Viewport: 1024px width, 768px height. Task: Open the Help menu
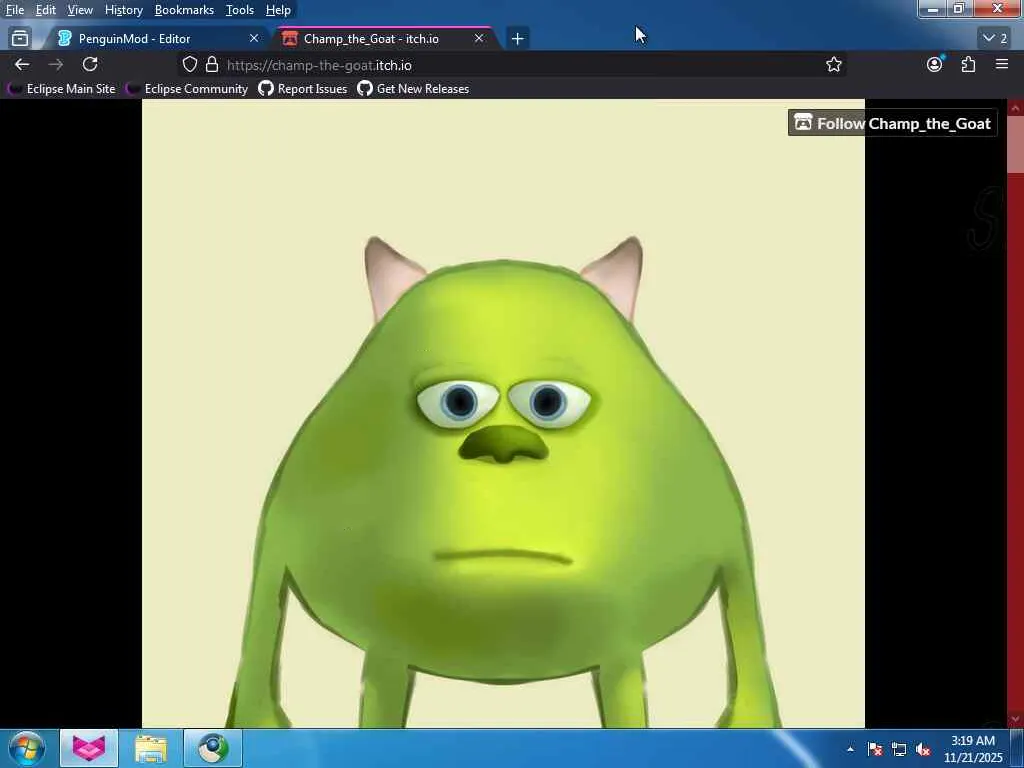click(x=278, y=10)
